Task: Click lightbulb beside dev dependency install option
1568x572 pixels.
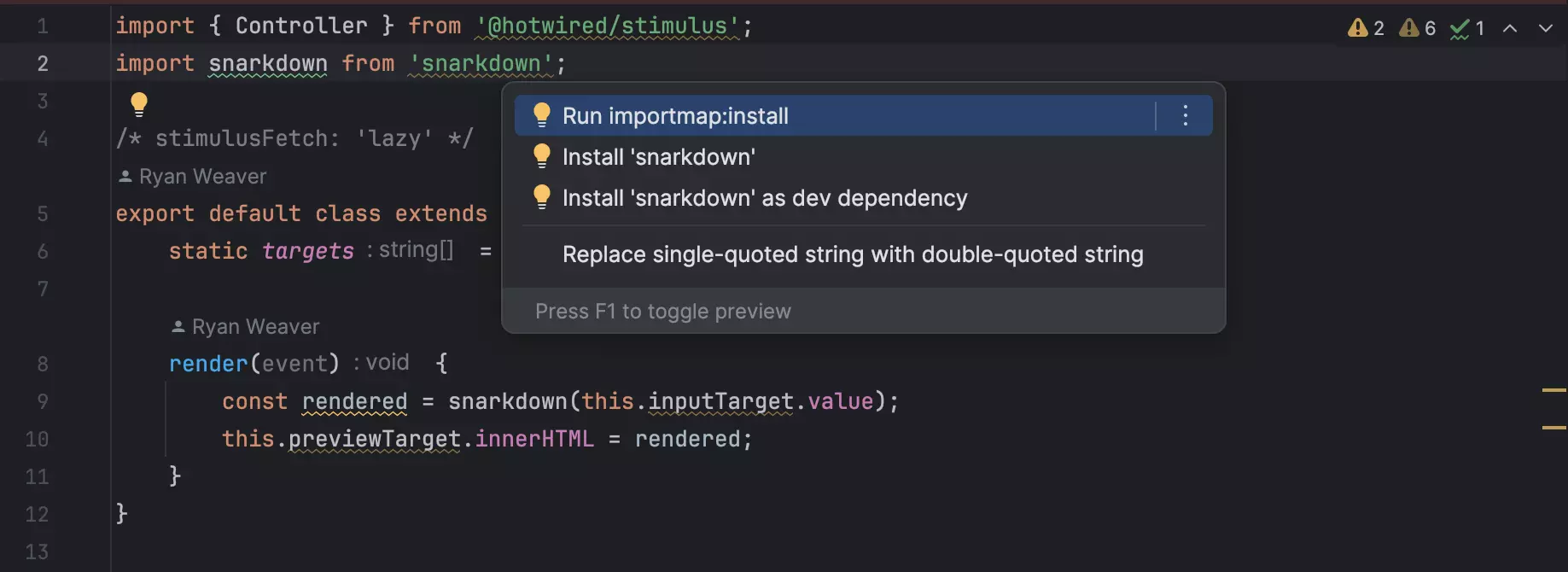Action: 541,197
